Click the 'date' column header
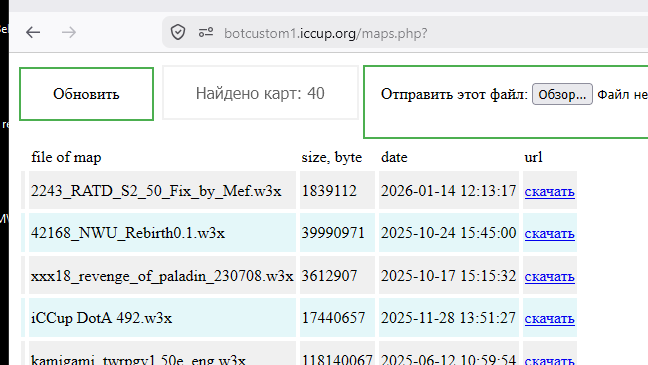This screenshot has width=648, height=365. click(x=394, y=157)
